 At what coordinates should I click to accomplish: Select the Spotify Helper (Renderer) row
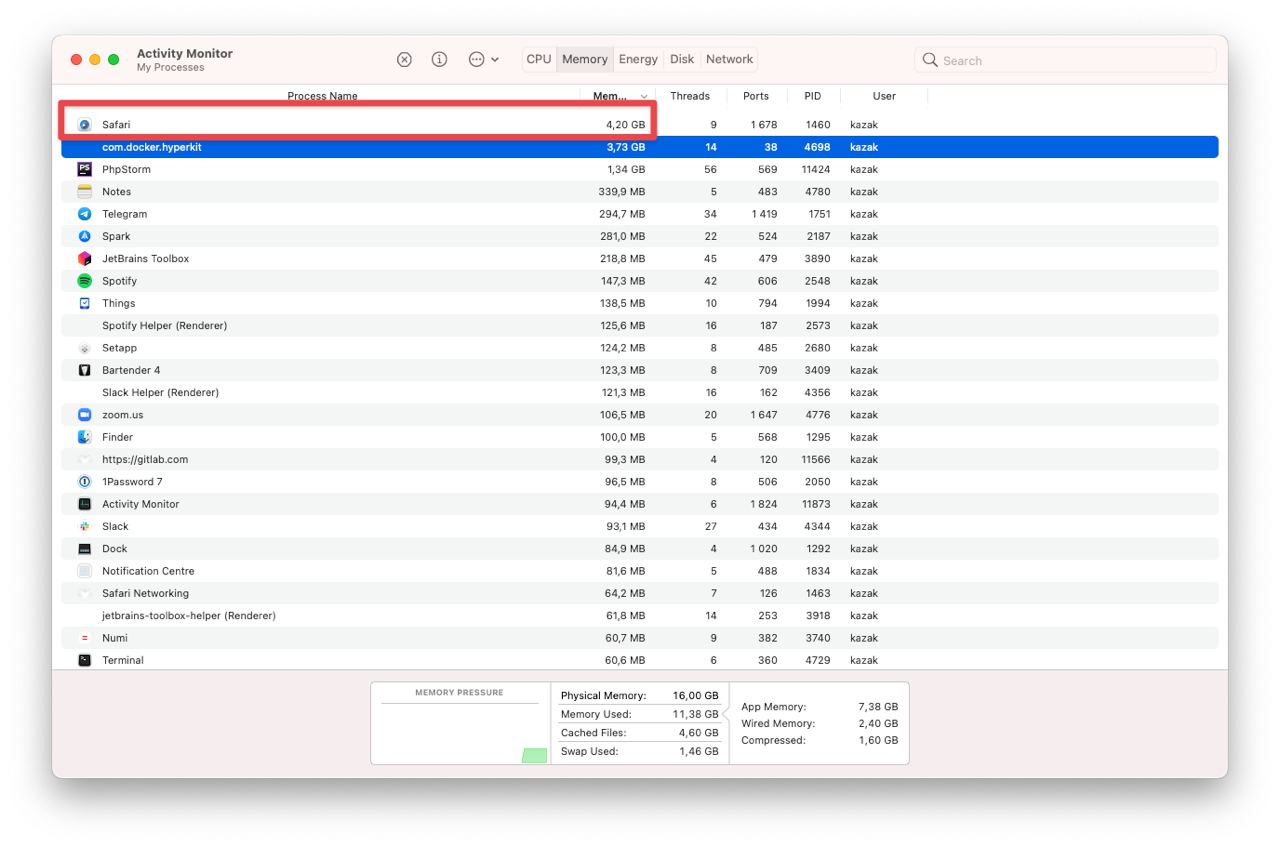click(640, 326)
